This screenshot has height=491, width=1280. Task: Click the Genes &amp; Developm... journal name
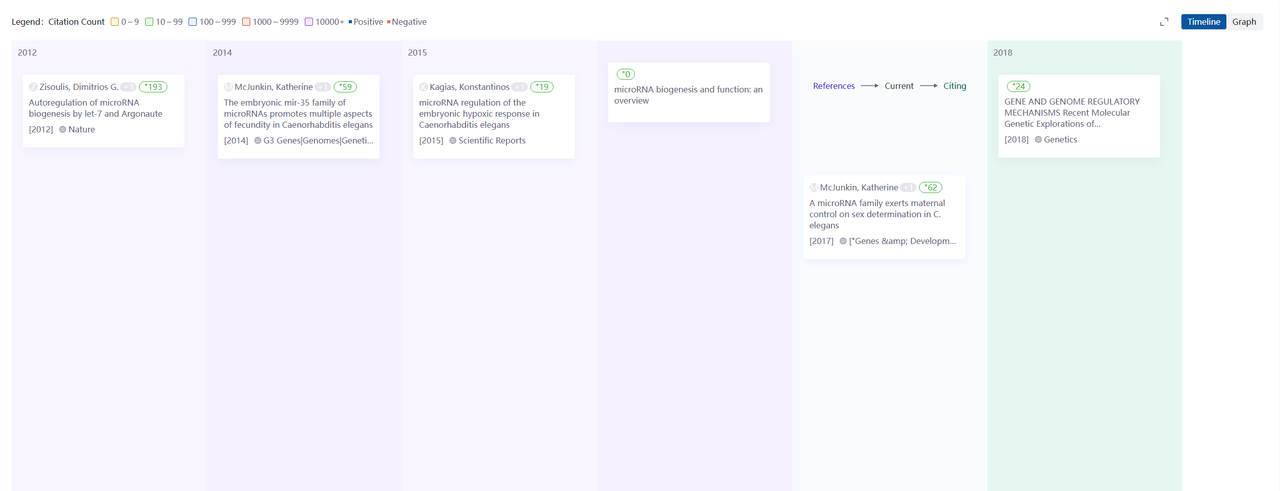pyautogui.click(x=903, y=241)
